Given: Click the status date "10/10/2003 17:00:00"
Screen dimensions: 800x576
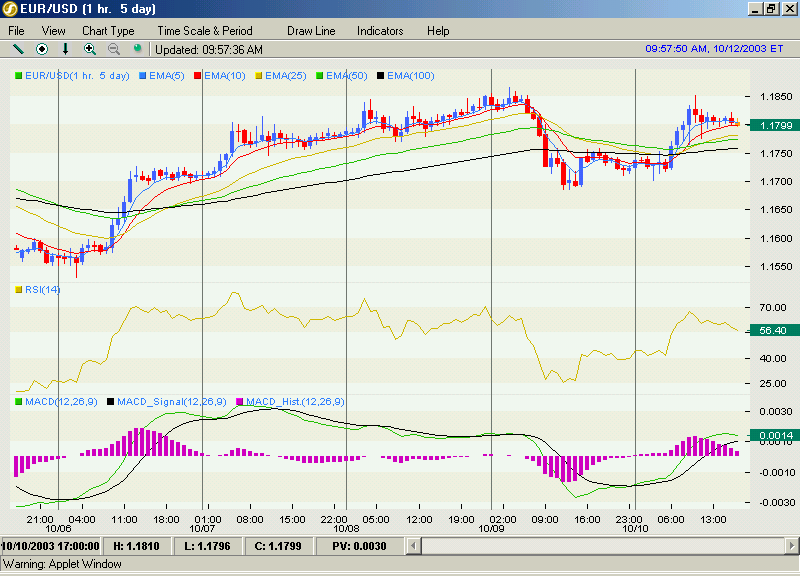Looking at the screenshot, I should 51,546.
